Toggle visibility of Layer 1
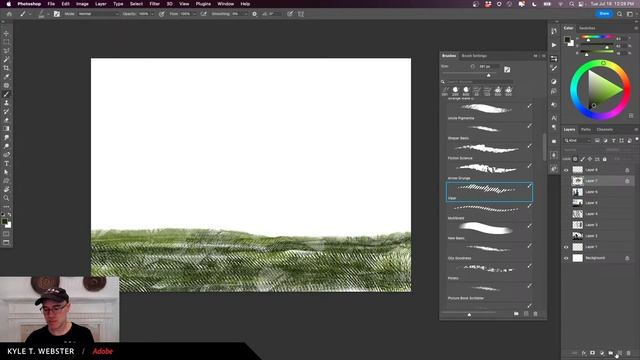Screen dimensions: 640x360 [x=566, y=247]
